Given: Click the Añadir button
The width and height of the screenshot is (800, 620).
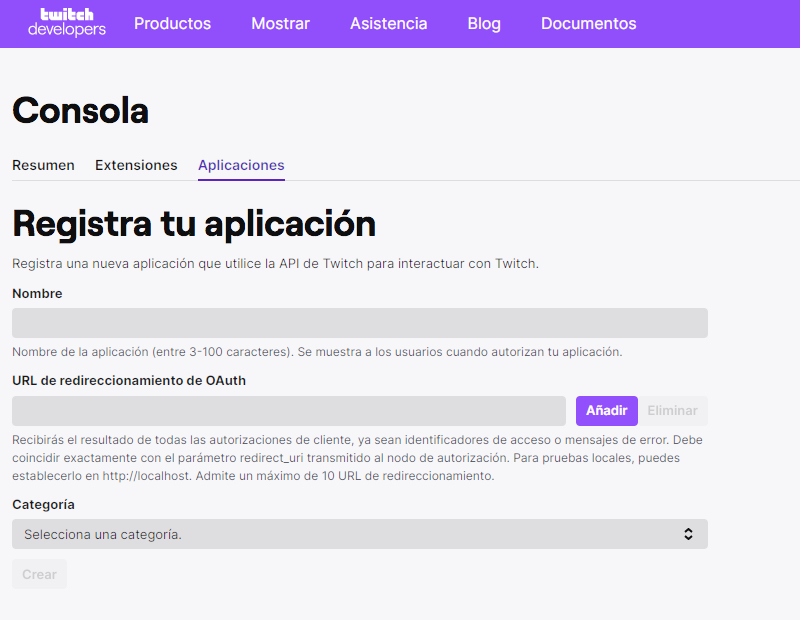Looking at the screenshot, I should click(x=607, y=411).
